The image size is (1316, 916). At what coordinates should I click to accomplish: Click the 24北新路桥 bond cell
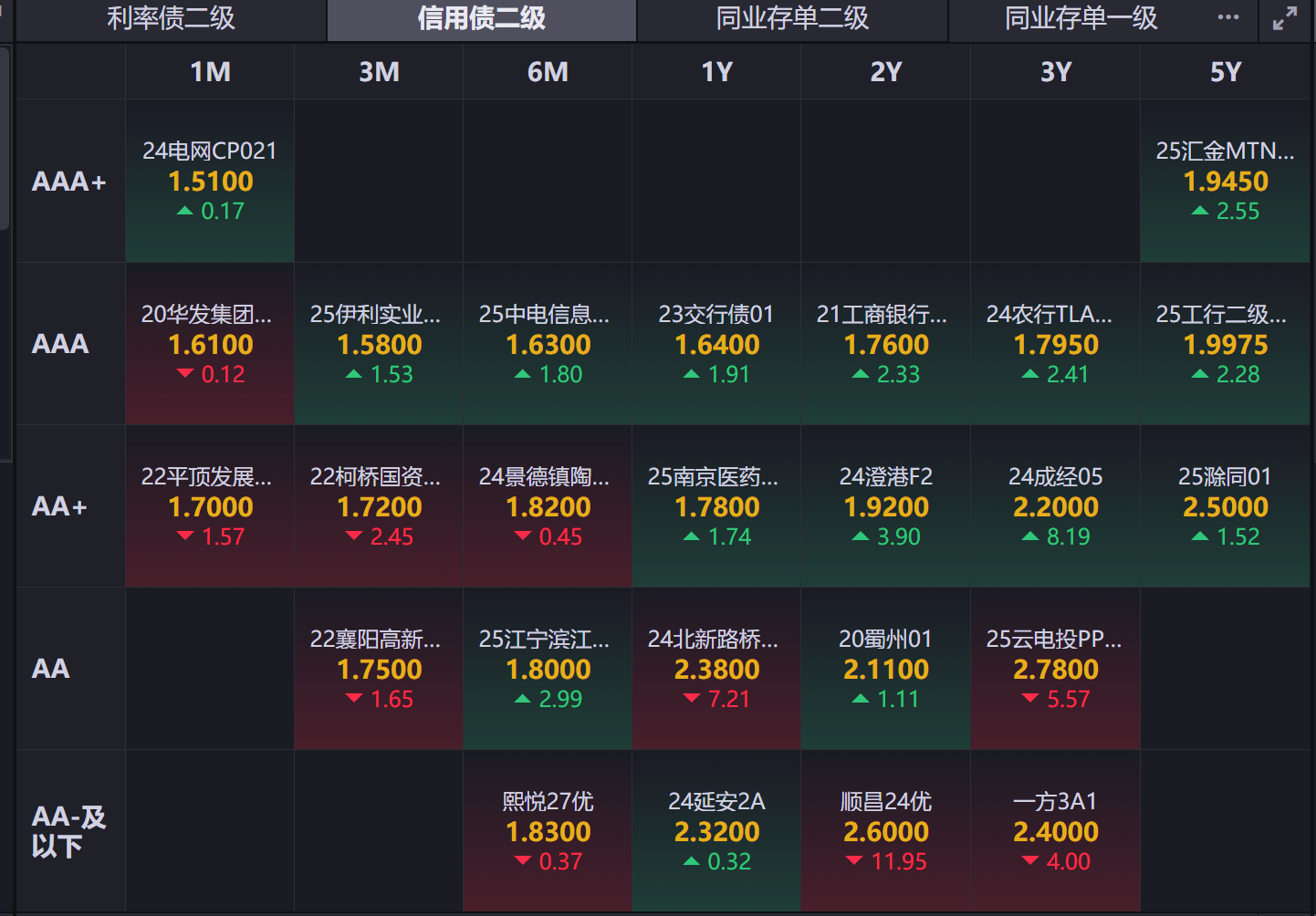[716, 669]
